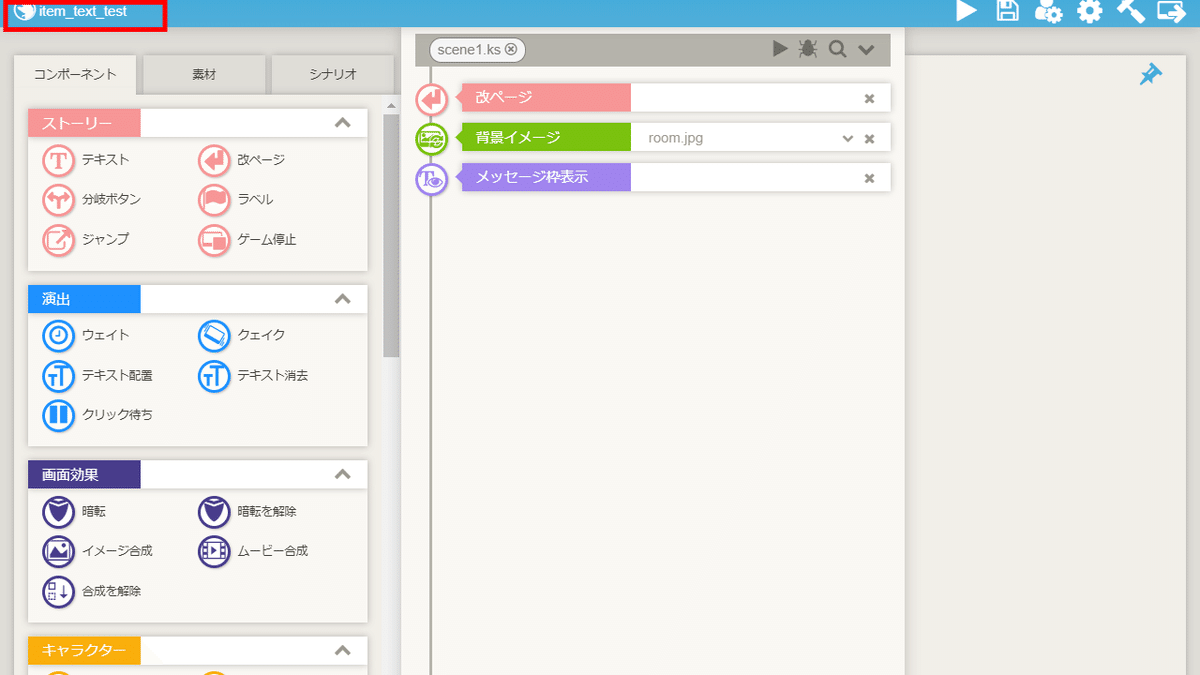Image resolution: width=1200 pixels, height=675 pixels.
Task: Click the 演出 section header
Action: point(198,299)
